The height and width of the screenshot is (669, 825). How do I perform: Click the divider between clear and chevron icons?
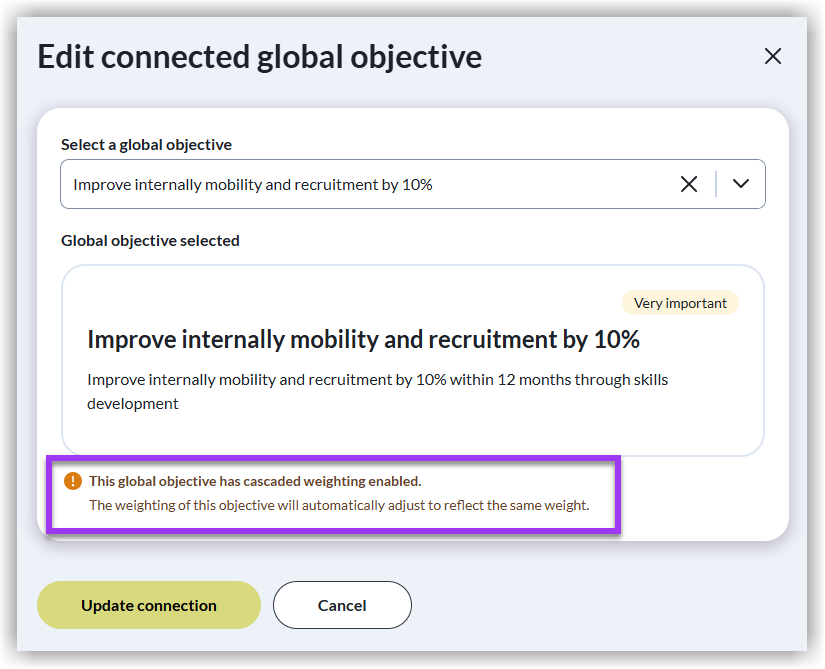(716, 184)
